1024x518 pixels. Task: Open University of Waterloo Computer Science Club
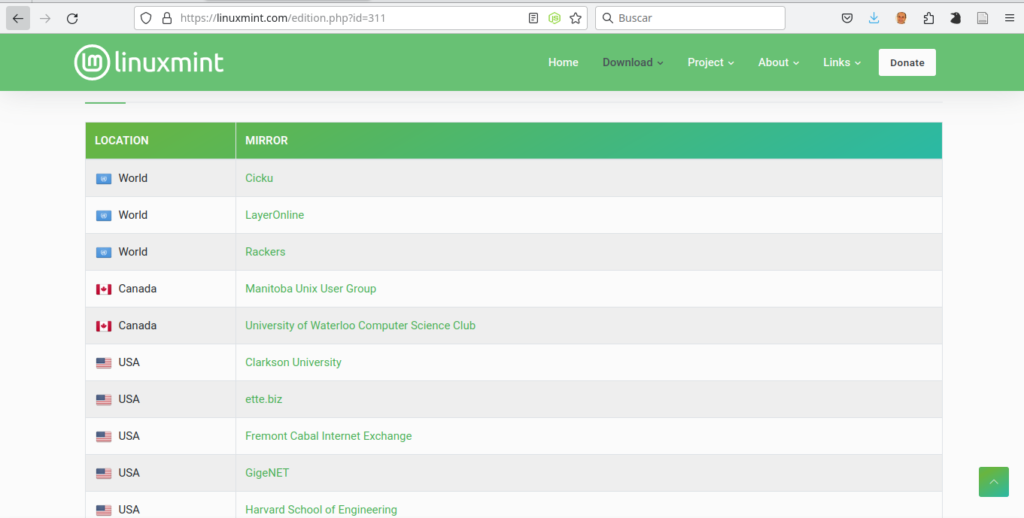click(360, 325)
